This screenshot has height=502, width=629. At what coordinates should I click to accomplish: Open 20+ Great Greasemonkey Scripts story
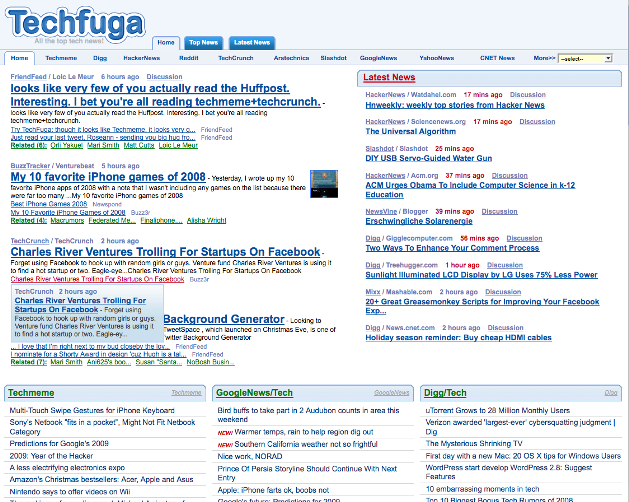tap(482, 306)
